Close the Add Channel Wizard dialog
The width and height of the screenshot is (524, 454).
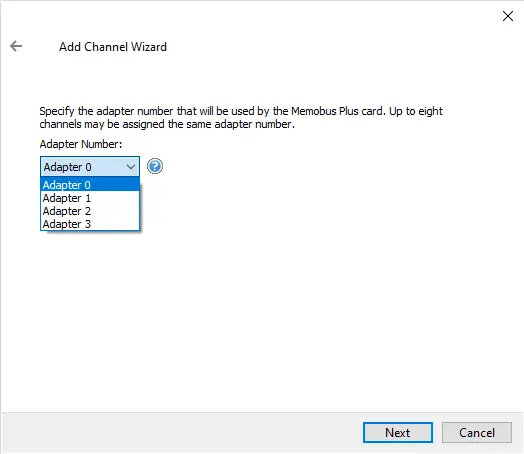click(x=508, y=16)
